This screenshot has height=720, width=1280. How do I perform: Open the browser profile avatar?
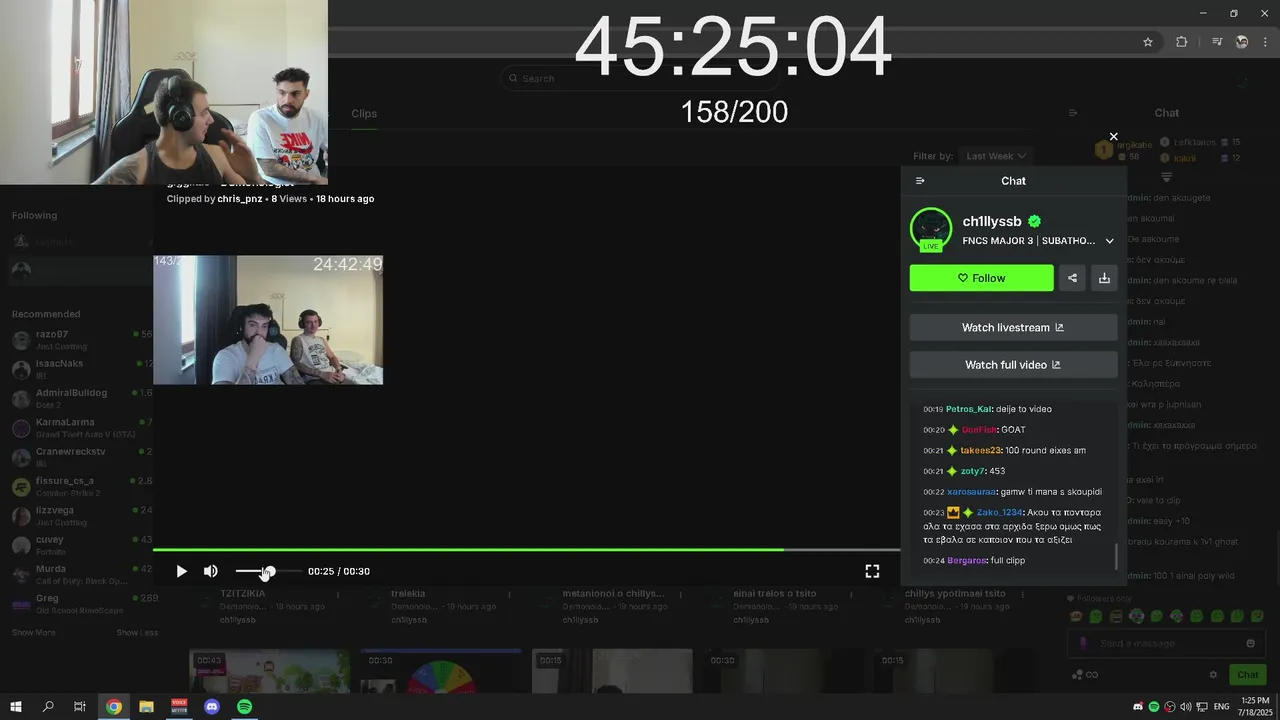pos(1242,42)
